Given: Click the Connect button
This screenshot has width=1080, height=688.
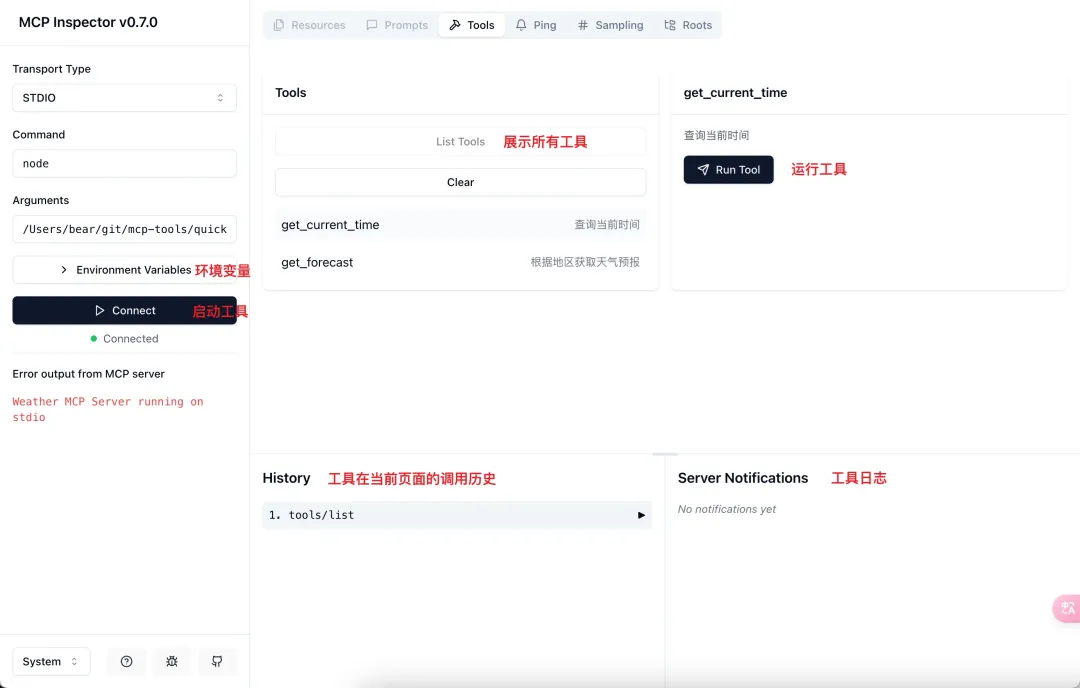Looking at the screenshot, I should (125, 311).
